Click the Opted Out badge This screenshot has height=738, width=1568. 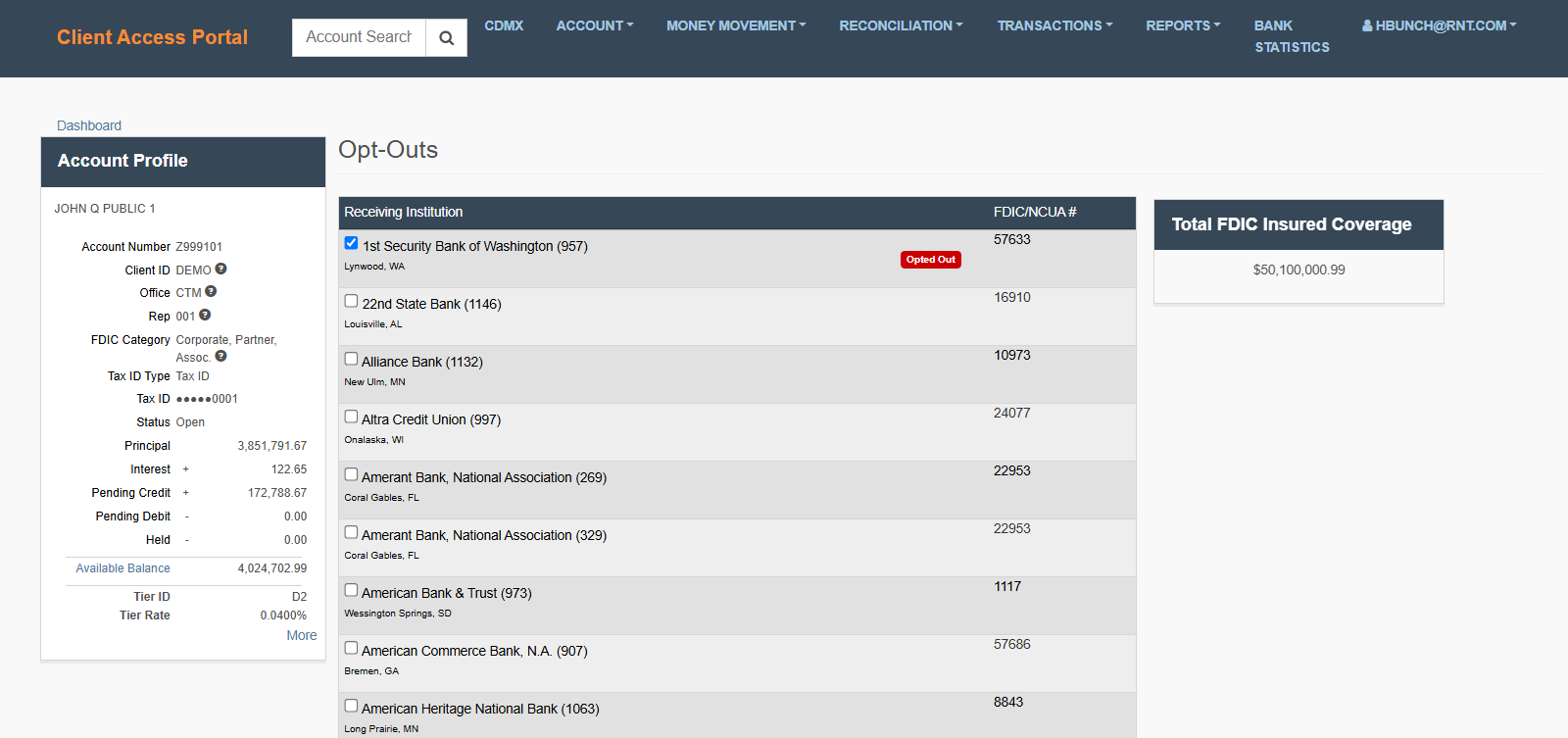[931, 260]
